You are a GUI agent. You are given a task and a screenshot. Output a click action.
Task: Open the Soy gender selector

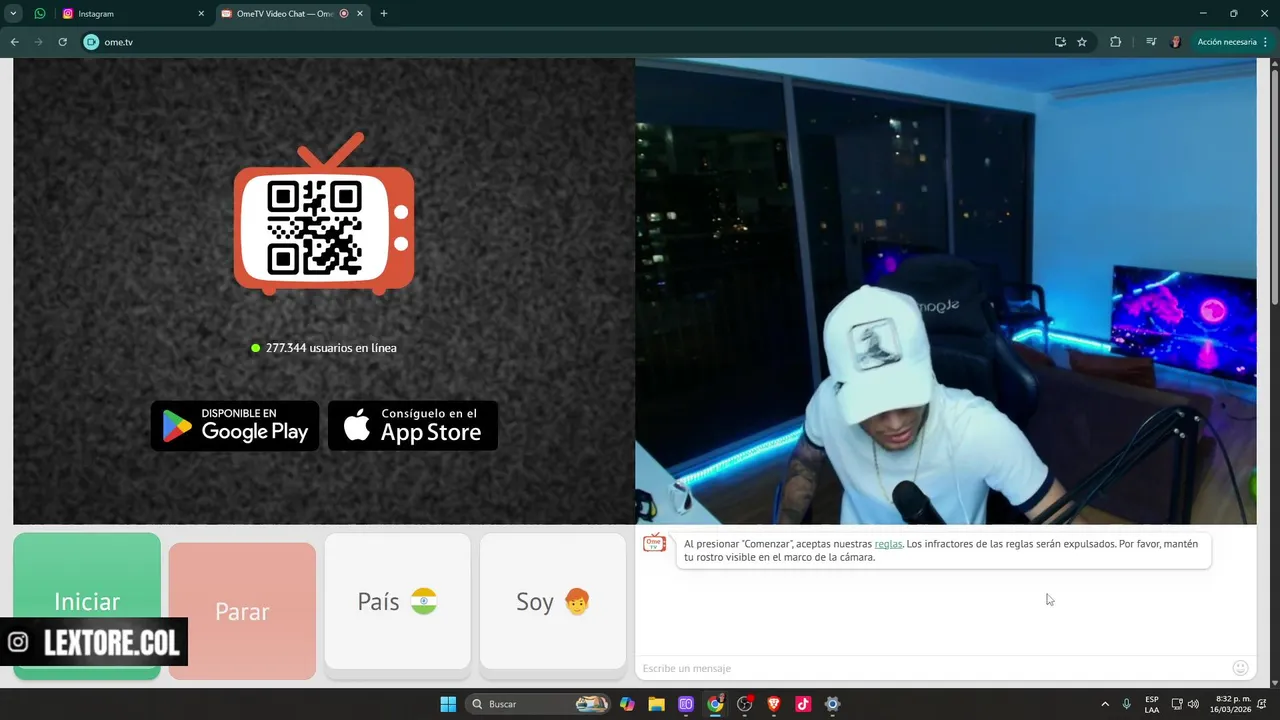pyautogui.click(x=553, y=601)
